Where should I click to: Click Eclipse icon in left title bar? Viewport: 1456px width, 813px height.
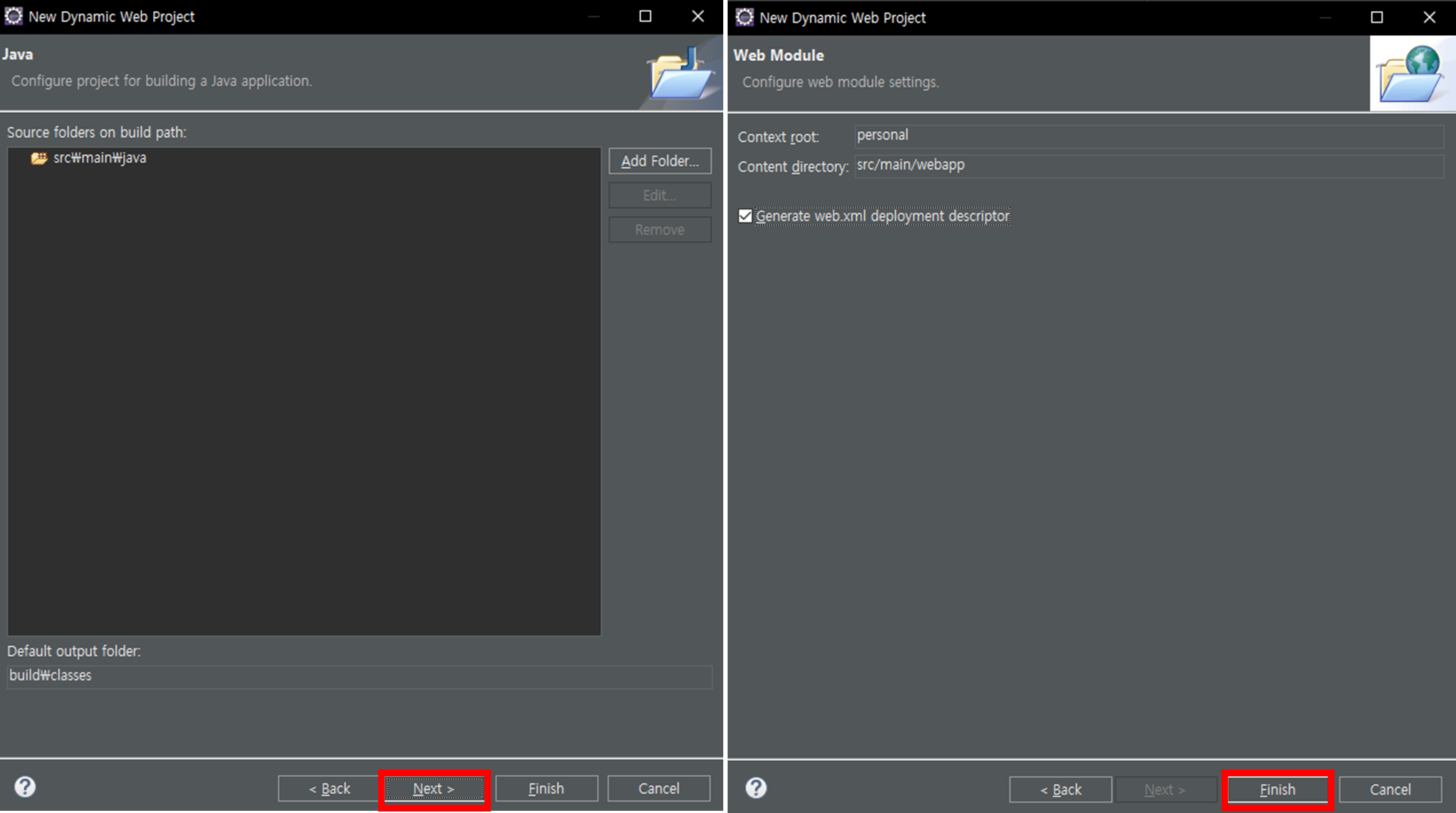pyautogui.click(x=13, y=16)
